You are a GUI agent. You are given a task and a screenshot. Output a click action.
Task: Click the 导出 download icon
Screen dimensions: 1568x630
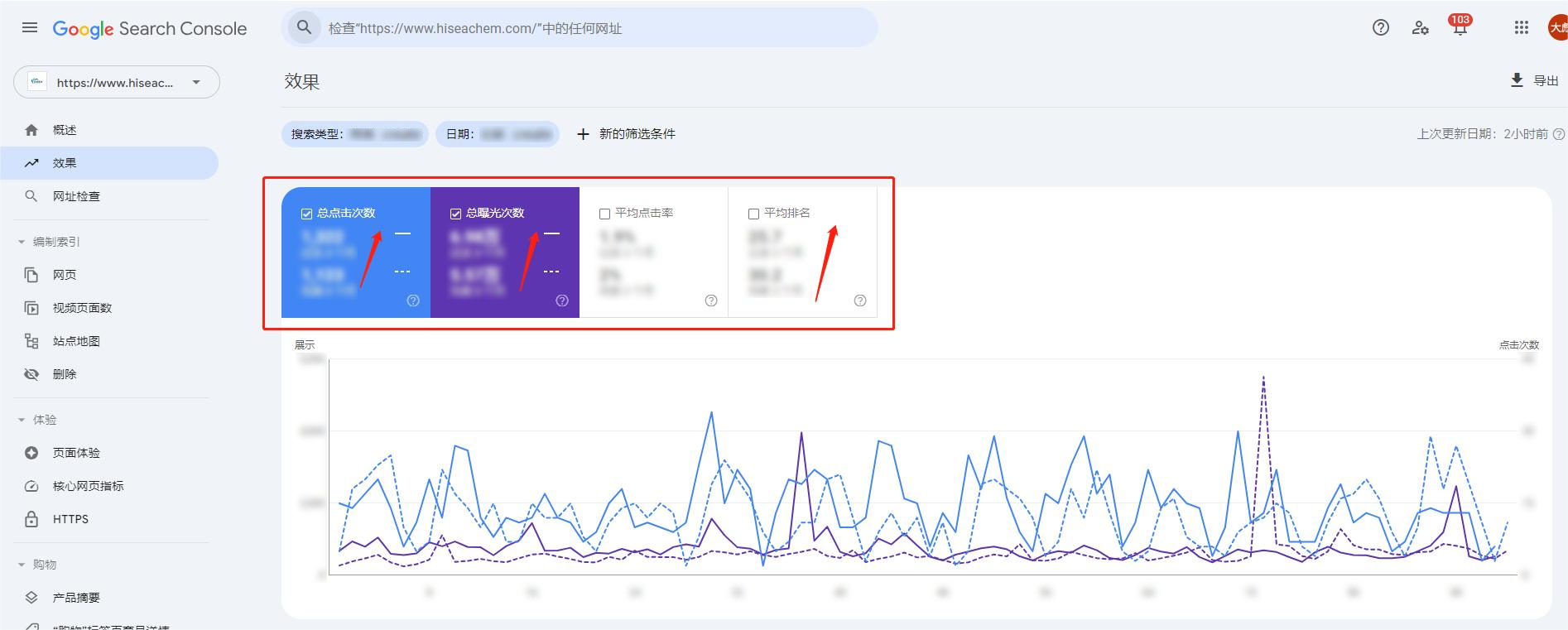[x=1517, y=80]
